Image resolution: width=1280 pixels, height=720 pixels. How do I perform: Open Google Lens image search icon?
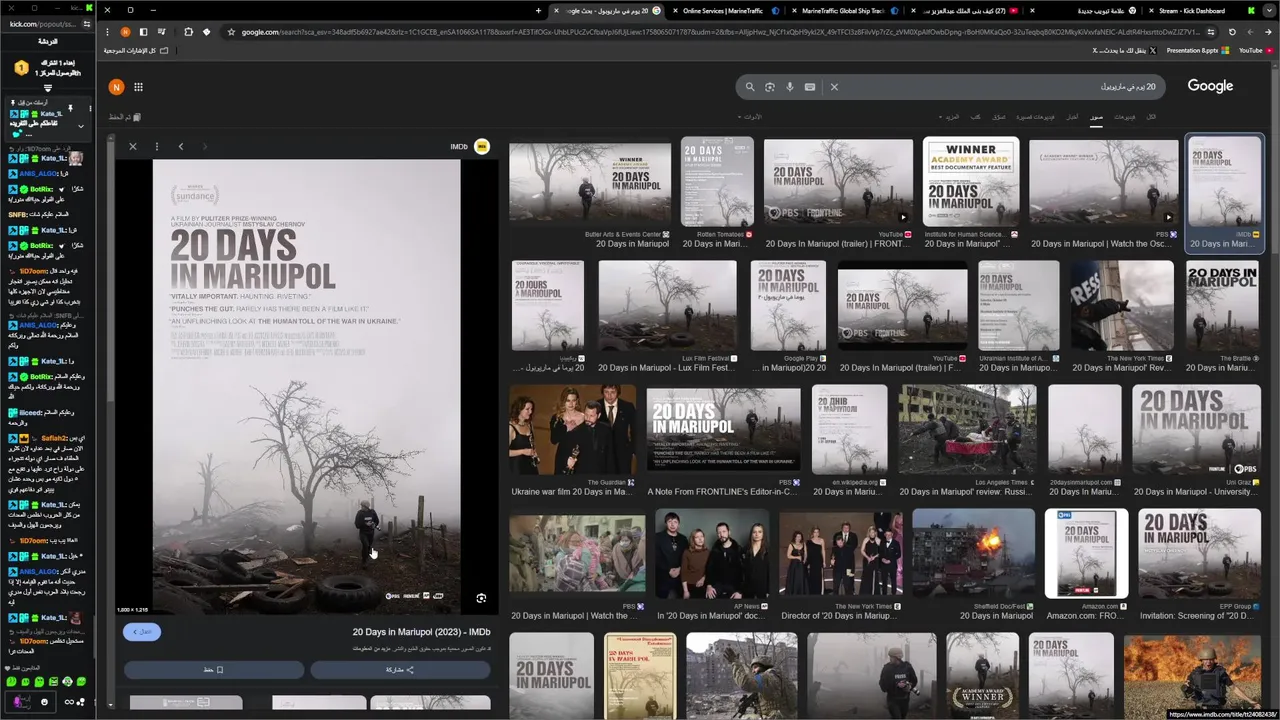770,87
